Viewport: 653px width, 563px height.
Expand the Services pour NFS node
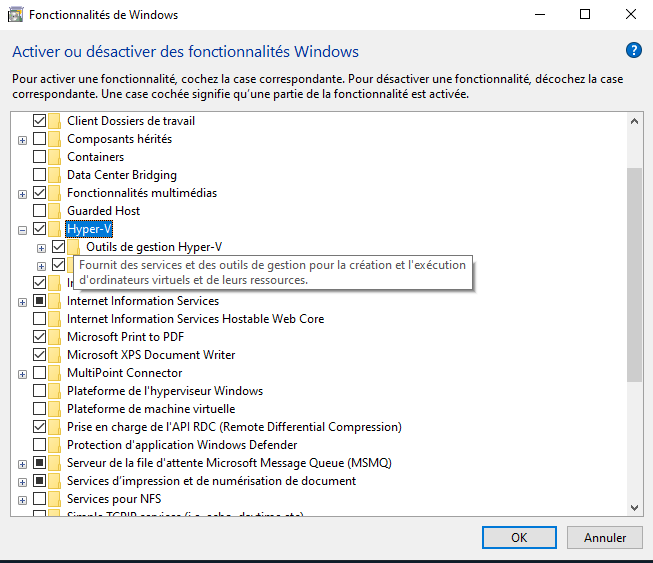pos(22,501)
